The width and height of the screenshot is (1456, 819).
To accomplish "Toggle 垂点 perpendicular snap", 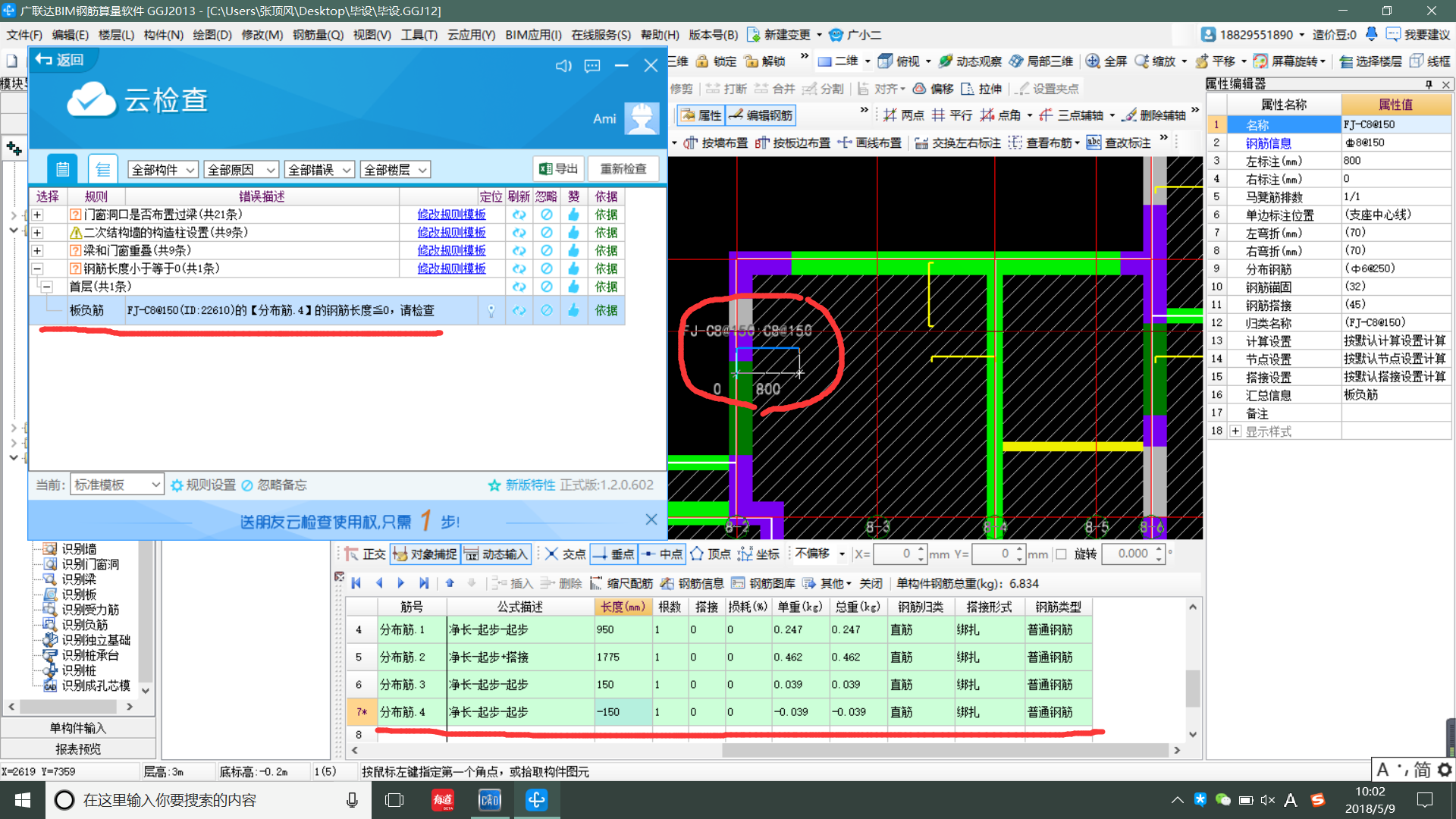I will pyautogui.click(x=613, y=554).
